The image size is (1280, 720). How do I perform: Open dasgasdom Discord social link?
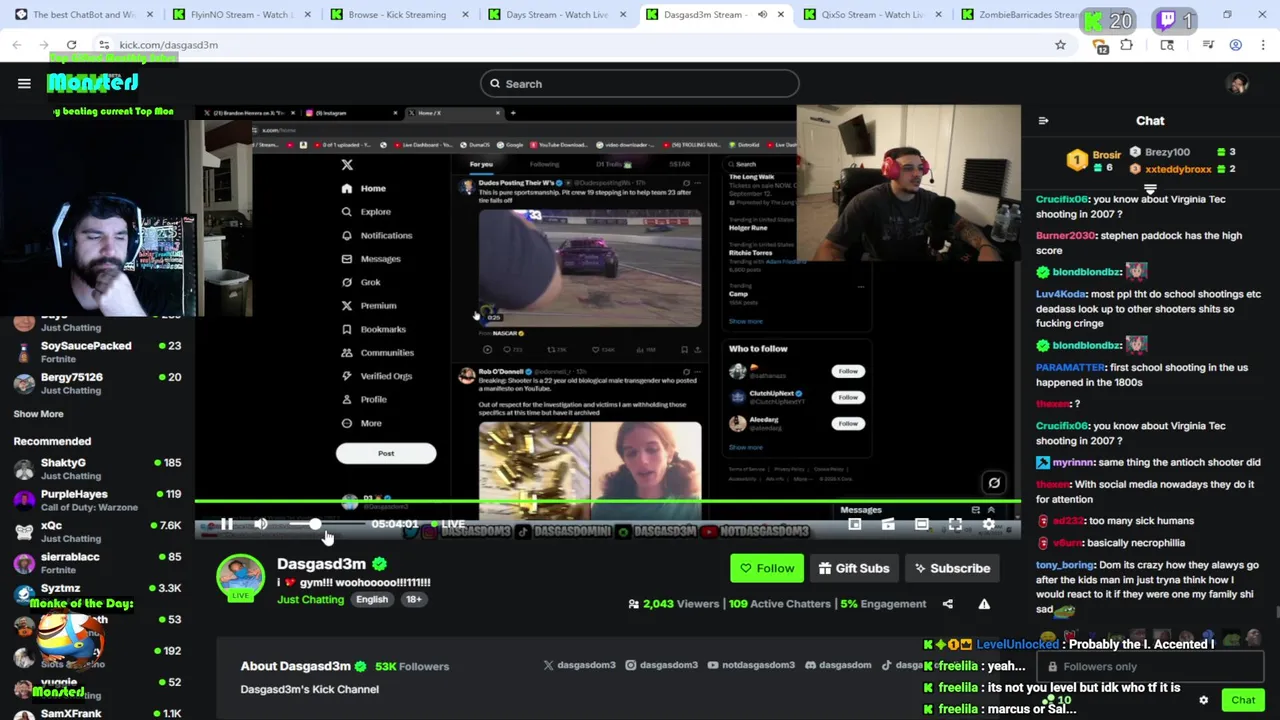pos(837,665)
